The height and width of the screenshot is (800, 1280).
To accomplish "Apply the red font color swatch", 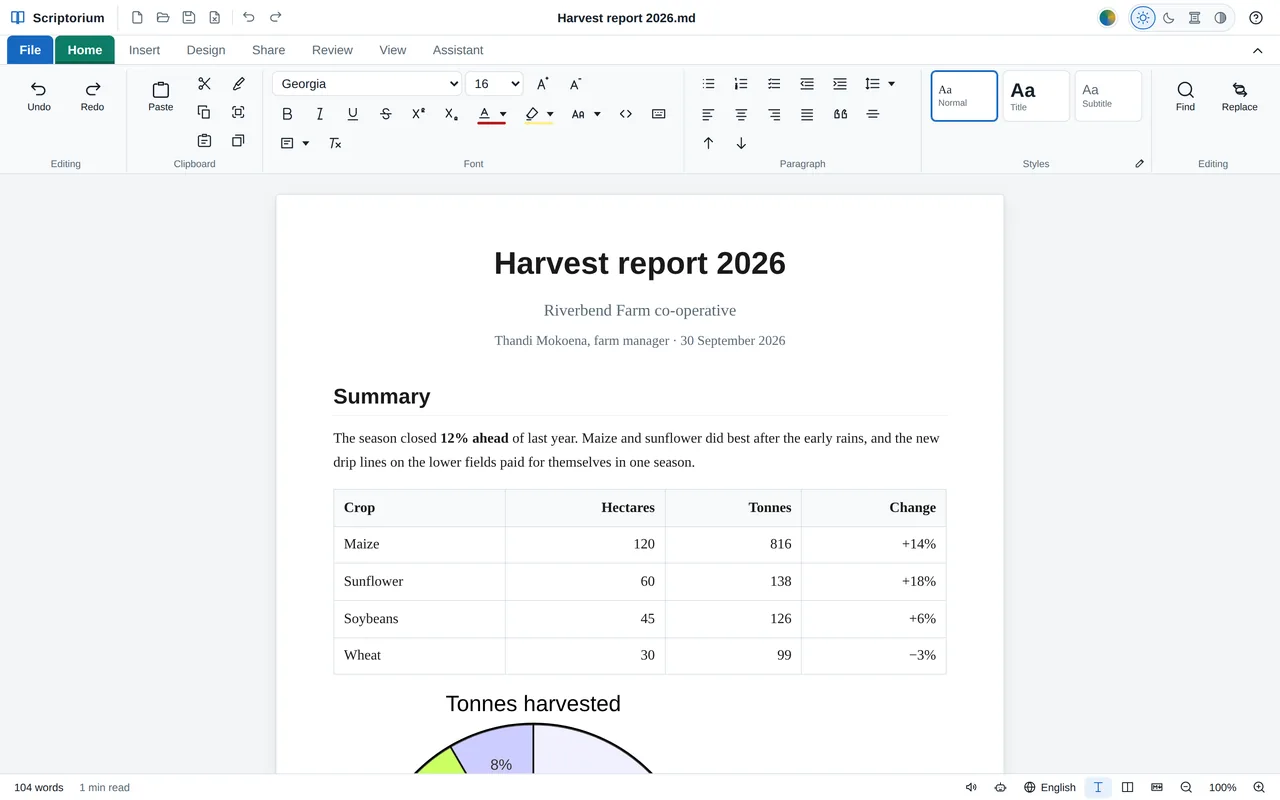I will pos(484,114).
